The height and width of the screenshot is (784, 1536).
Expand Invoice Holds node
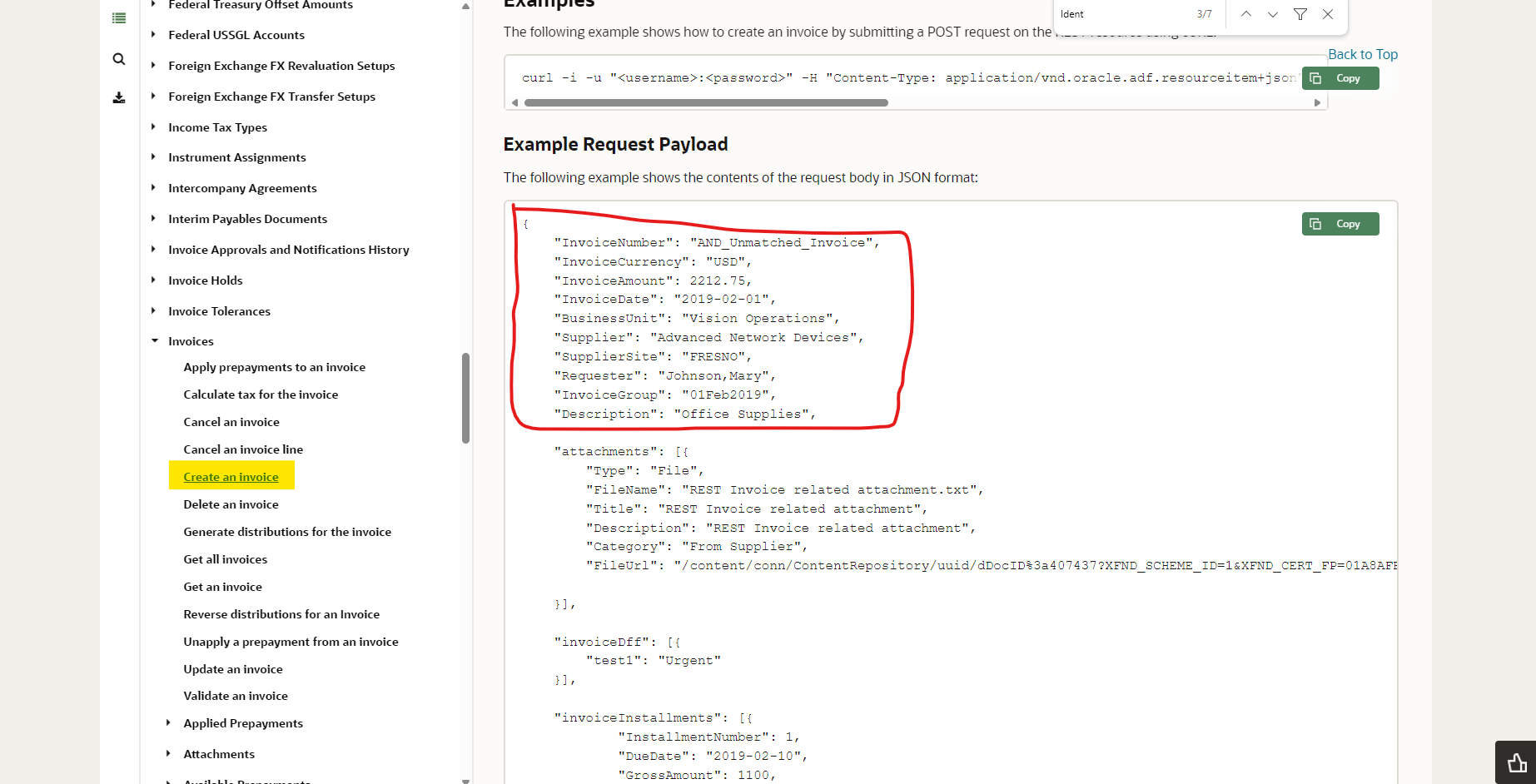tap(153, 280)
